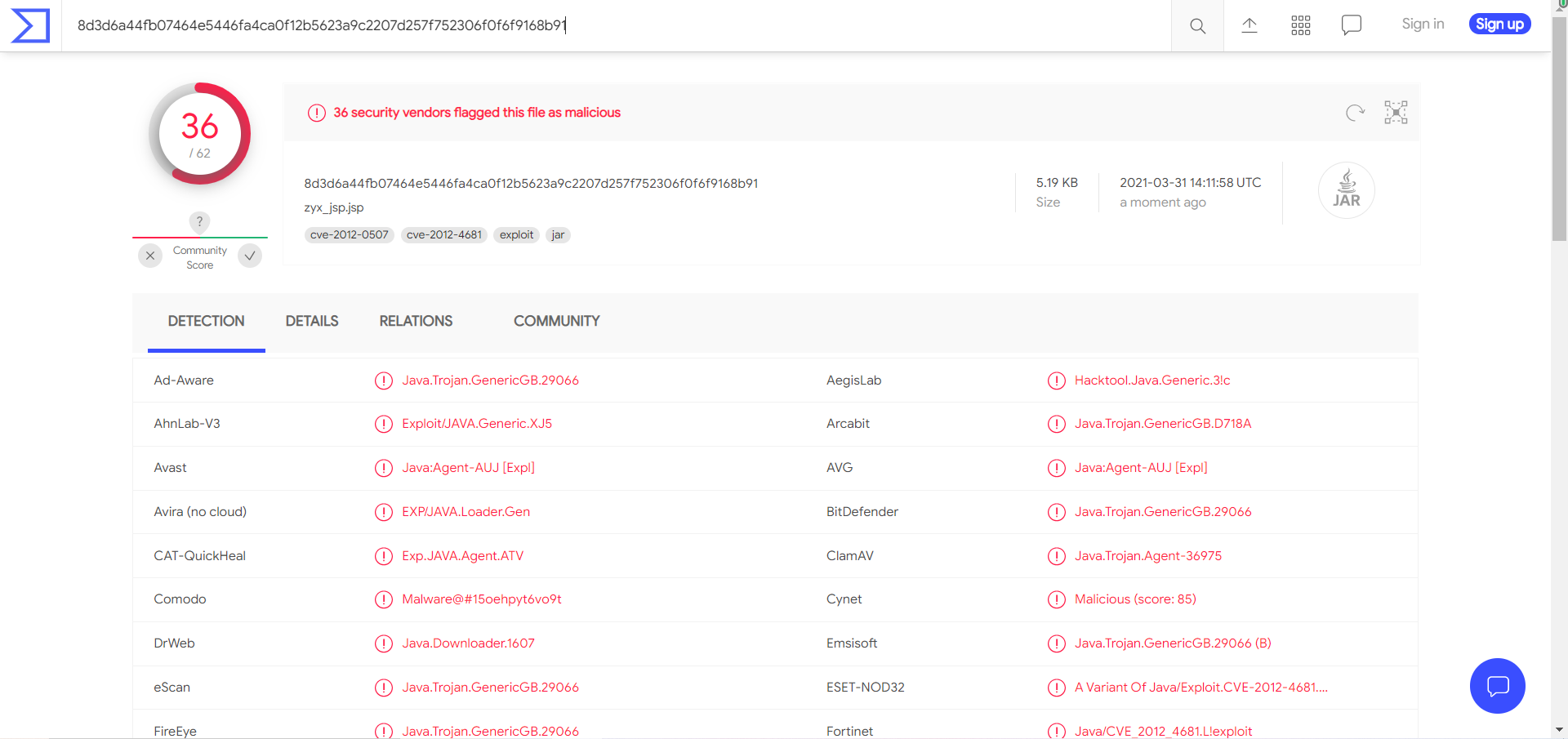Click the zyx_jsp.jsp file name
1568x739 pixels.
334,207
